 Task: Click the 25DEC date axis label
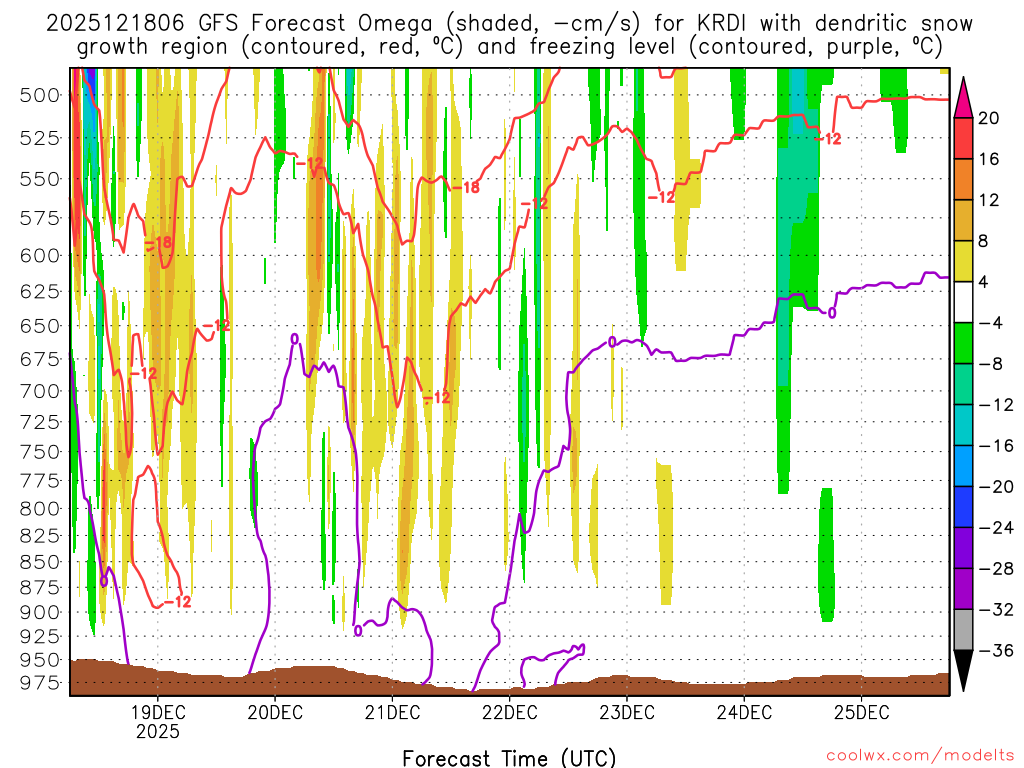[x=861, y=712]
